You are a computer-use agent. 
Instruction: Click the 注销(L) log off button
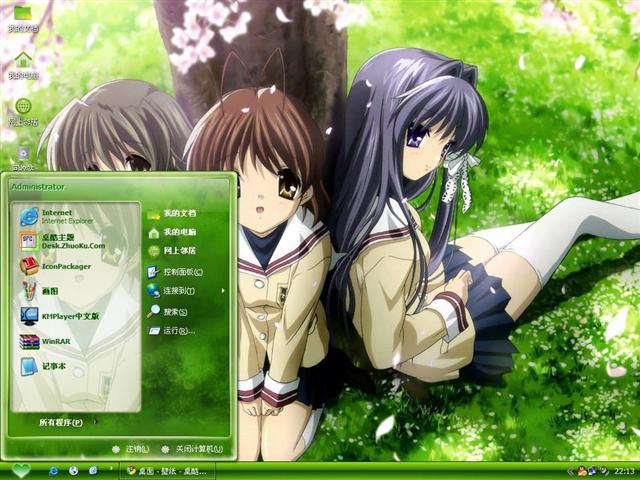131,449
